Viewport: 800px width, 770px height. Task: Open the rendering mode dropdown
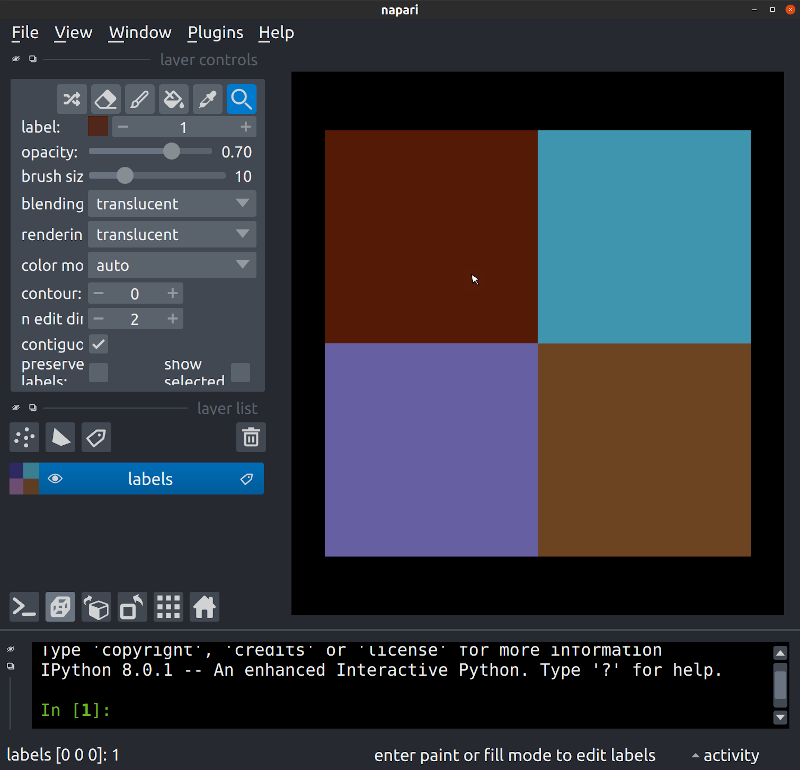coord(171,234)
